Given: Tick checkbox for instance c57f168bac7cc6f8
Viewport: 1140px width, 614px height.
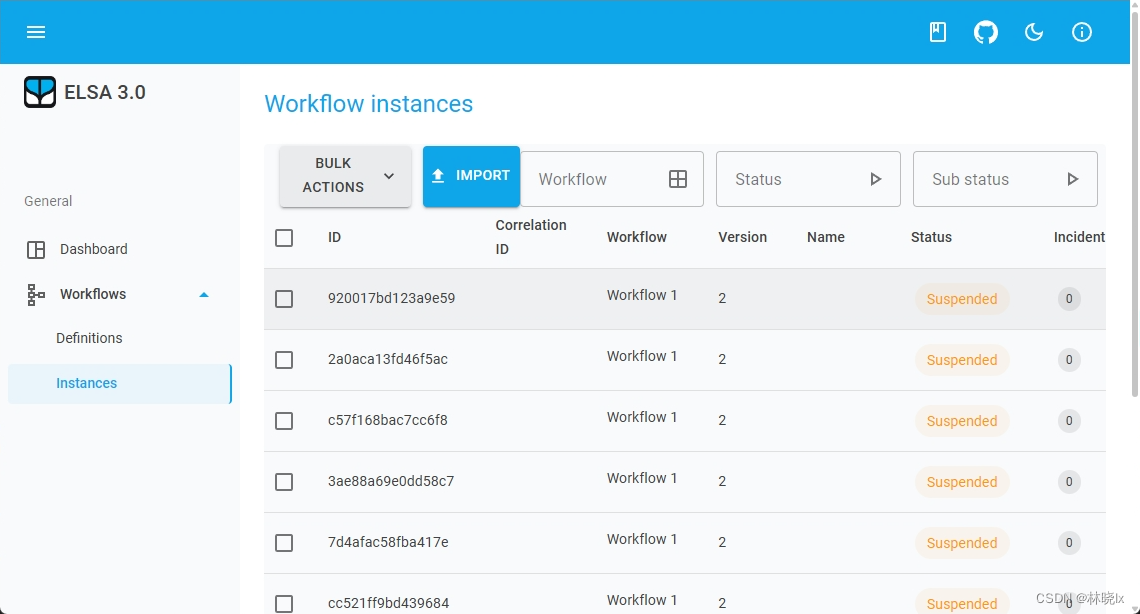Looking at the screenshot, I should point(284,421).
